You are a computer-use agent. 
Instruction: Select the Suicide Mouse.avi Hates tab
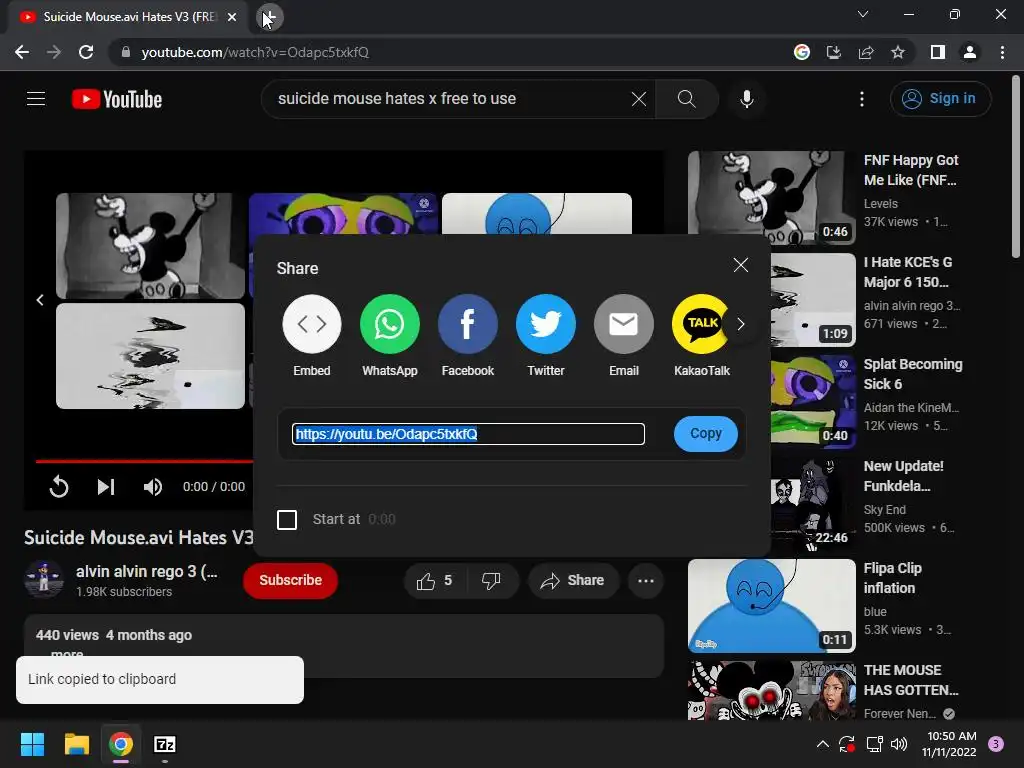(x=127, y=17)
